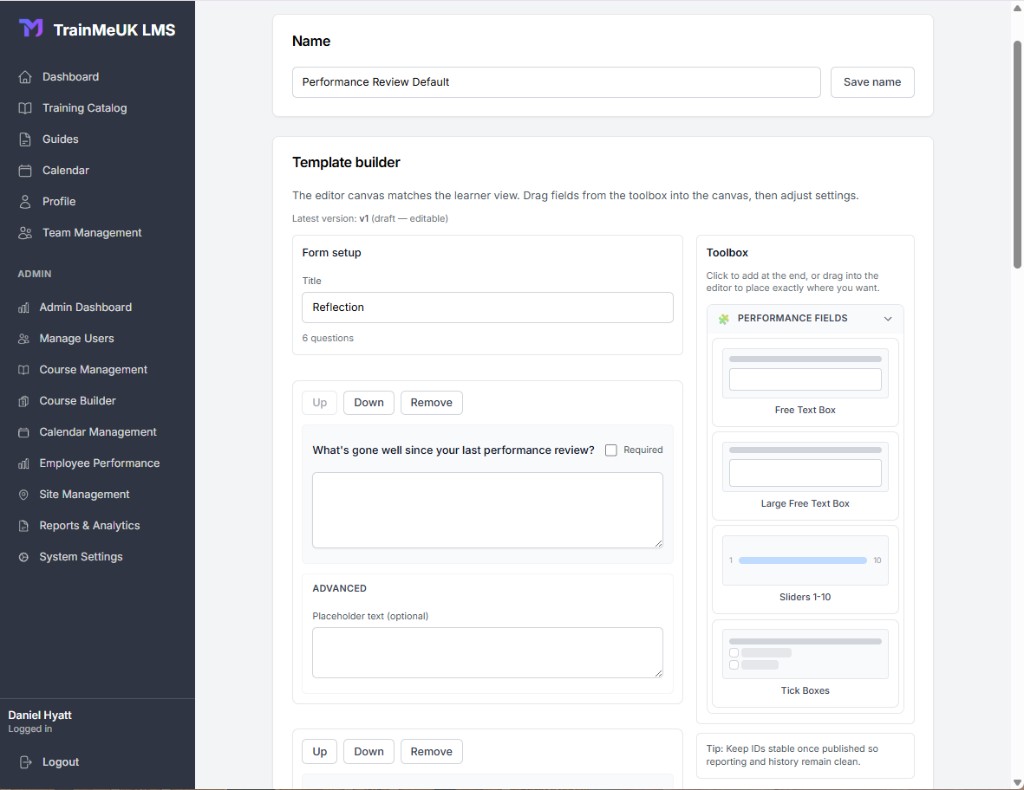Click the template Name input field

tap(556, 82)
